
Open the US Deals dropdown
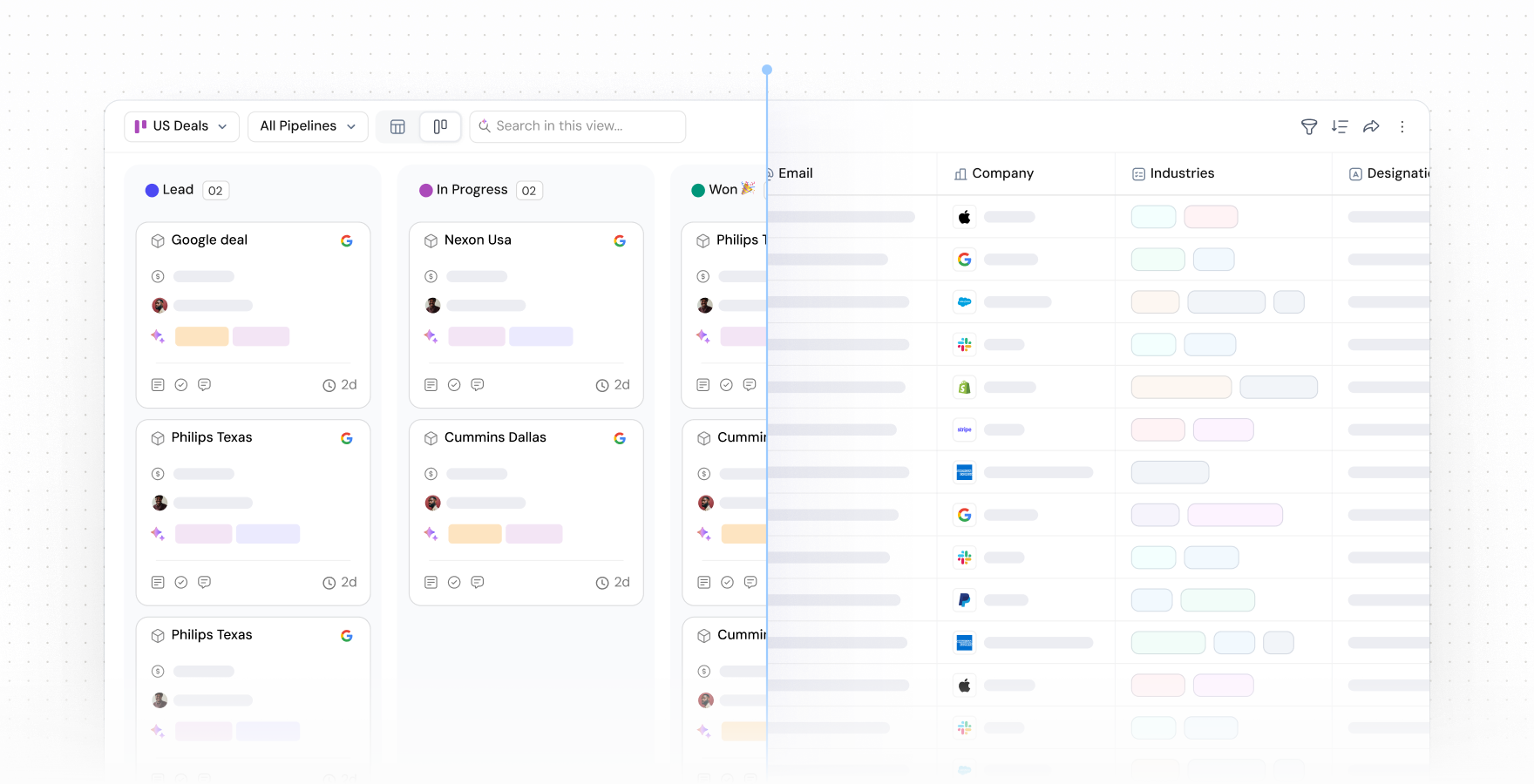[x=181, y=126]
